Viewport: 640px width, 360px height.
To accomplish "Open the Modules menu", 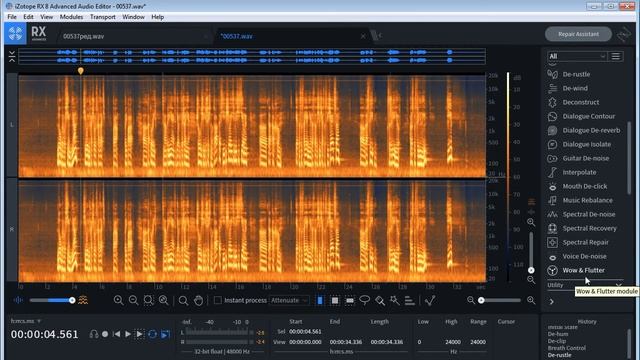I will (71, 17).
